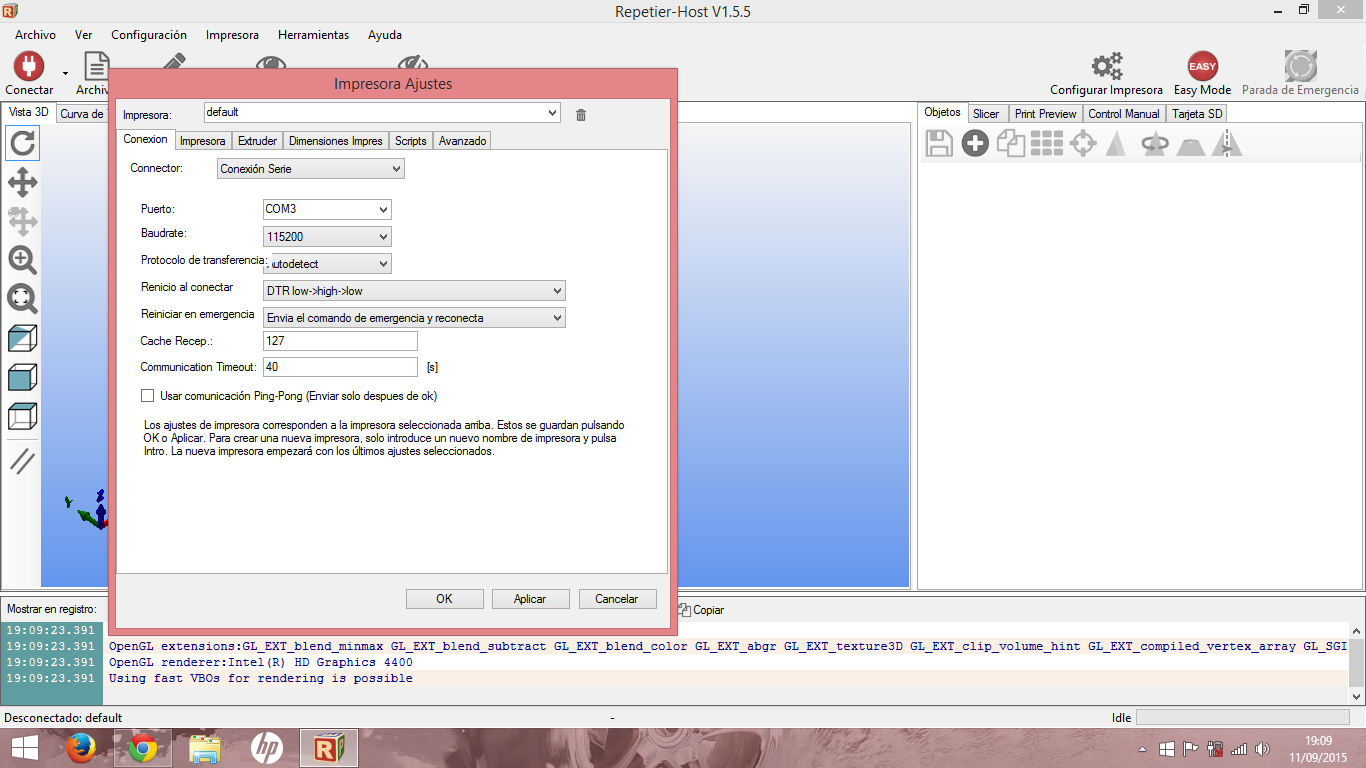Click the mirror object icon
The height and width of the screenshot is (768, 1366).
click(1227, 144)
